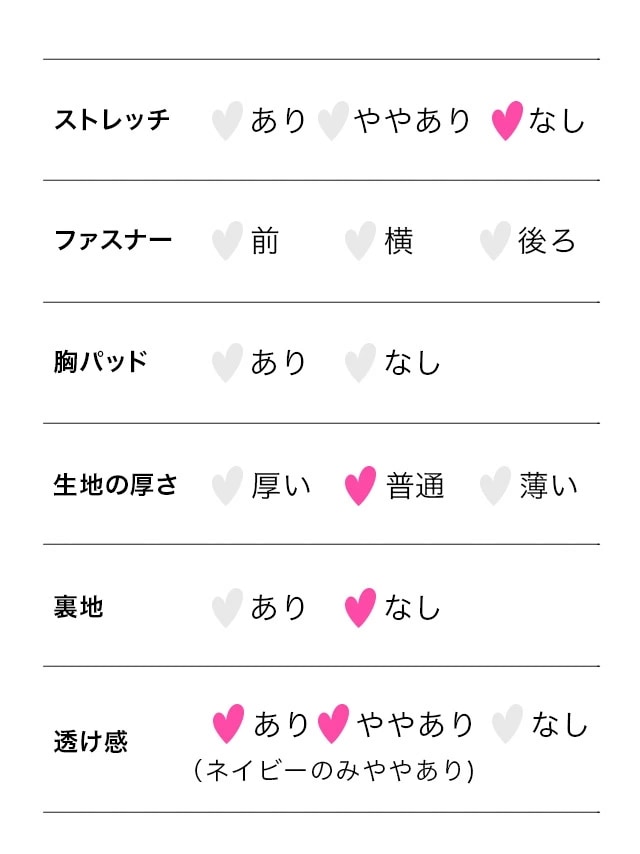
Task: Click the pink heart for 透け感 あり
Action: point(228,724)
